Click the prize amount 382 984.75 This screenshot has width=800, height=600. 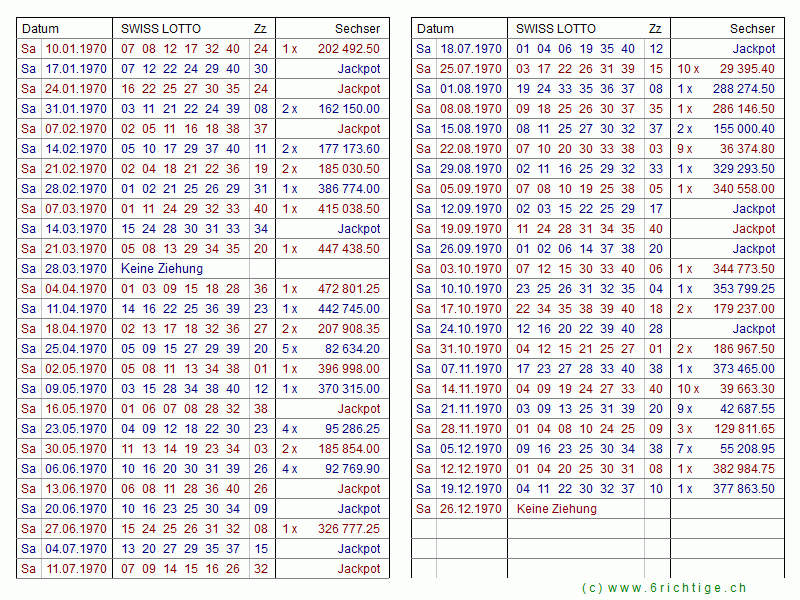tap(743, 469)
